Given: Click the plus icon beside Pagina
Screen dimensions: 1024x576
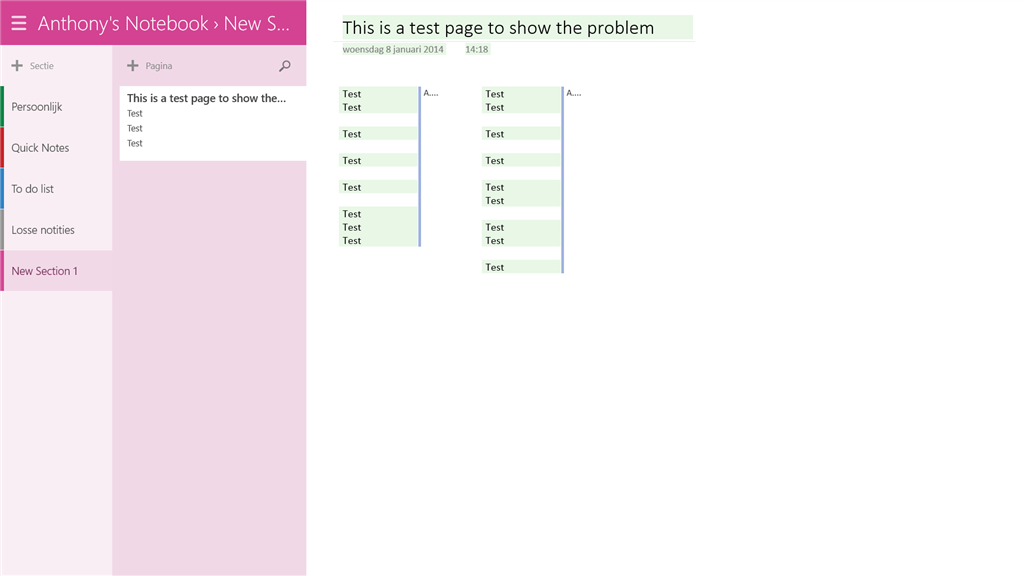Looking at the screenshot, I should pos(133,65).
